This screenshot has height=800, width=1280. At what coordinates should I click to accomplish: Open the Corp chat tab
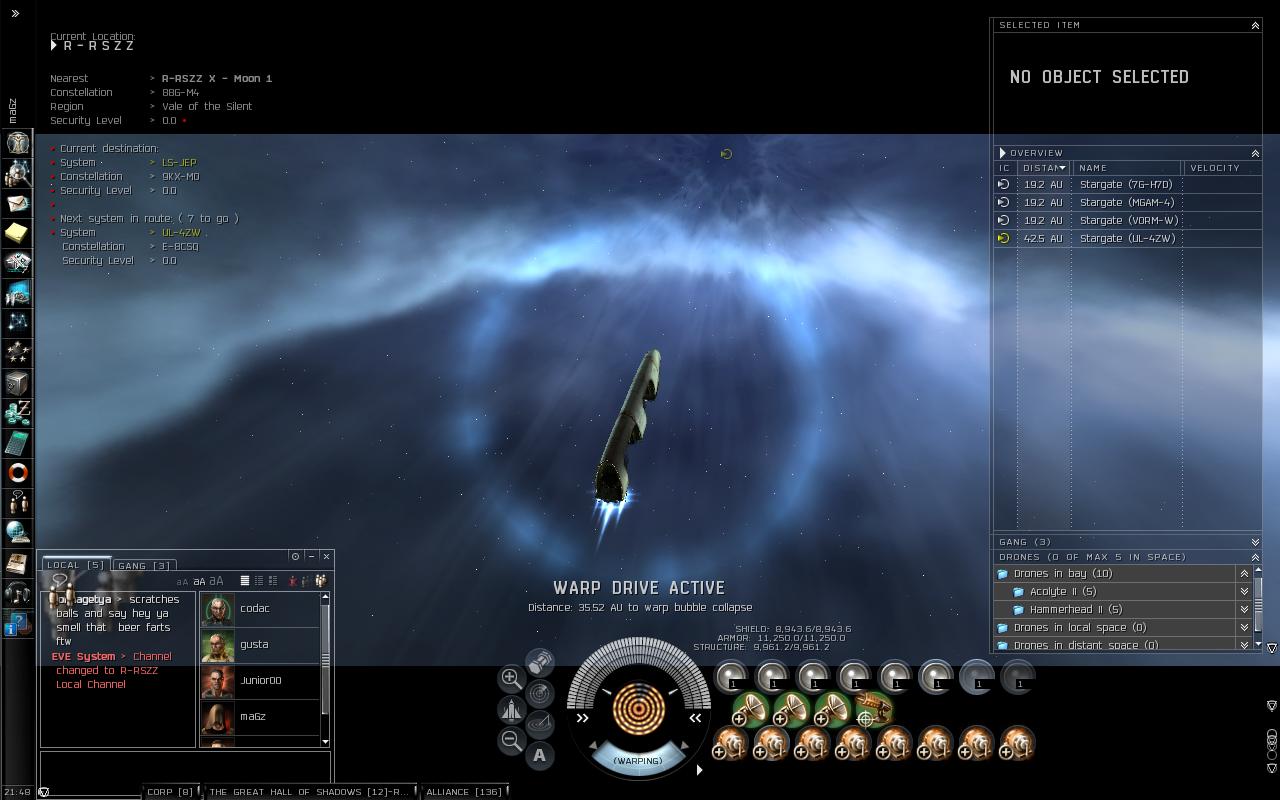coord(171,792)
